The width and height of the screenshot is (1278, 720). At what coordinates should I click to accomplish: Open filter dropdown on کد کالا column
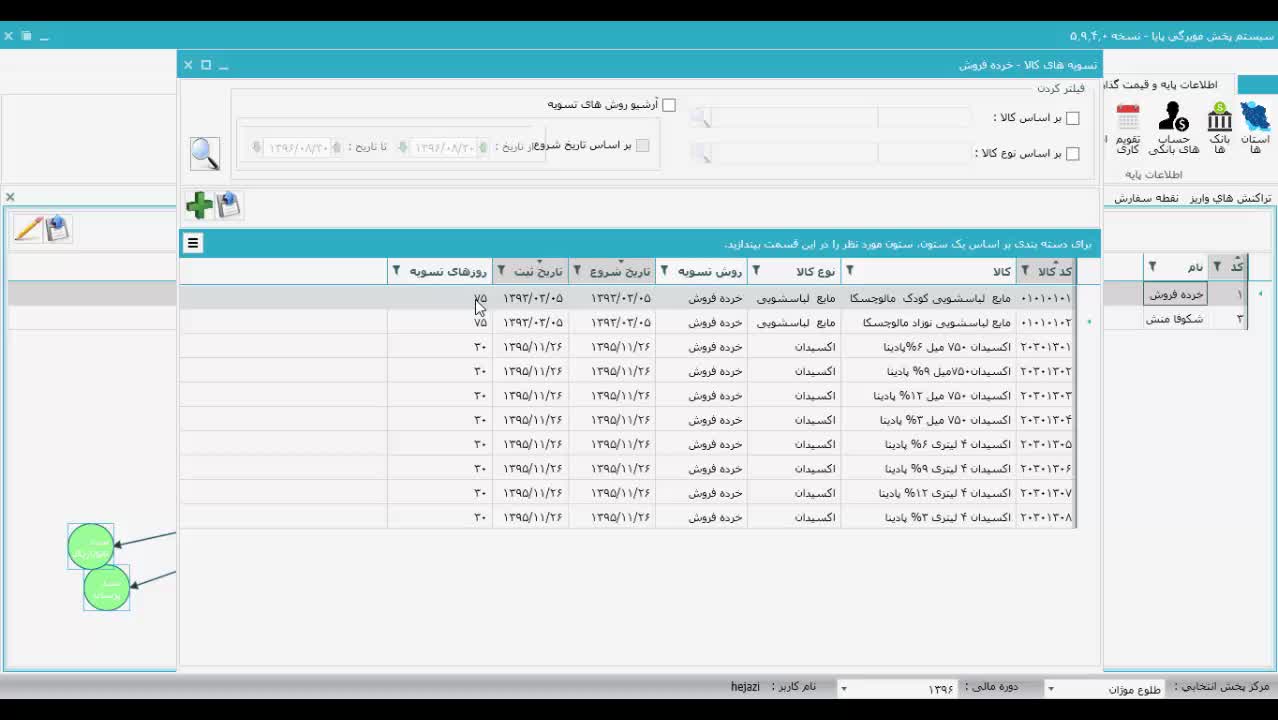(x=1025, y=271)
